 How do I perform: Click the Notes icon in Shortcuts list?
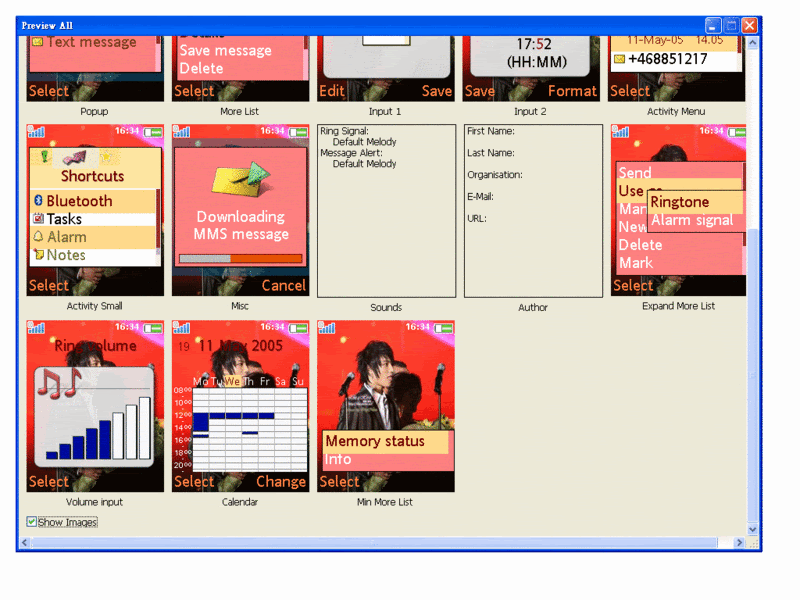pyautogui.click(x=38, y=254)
